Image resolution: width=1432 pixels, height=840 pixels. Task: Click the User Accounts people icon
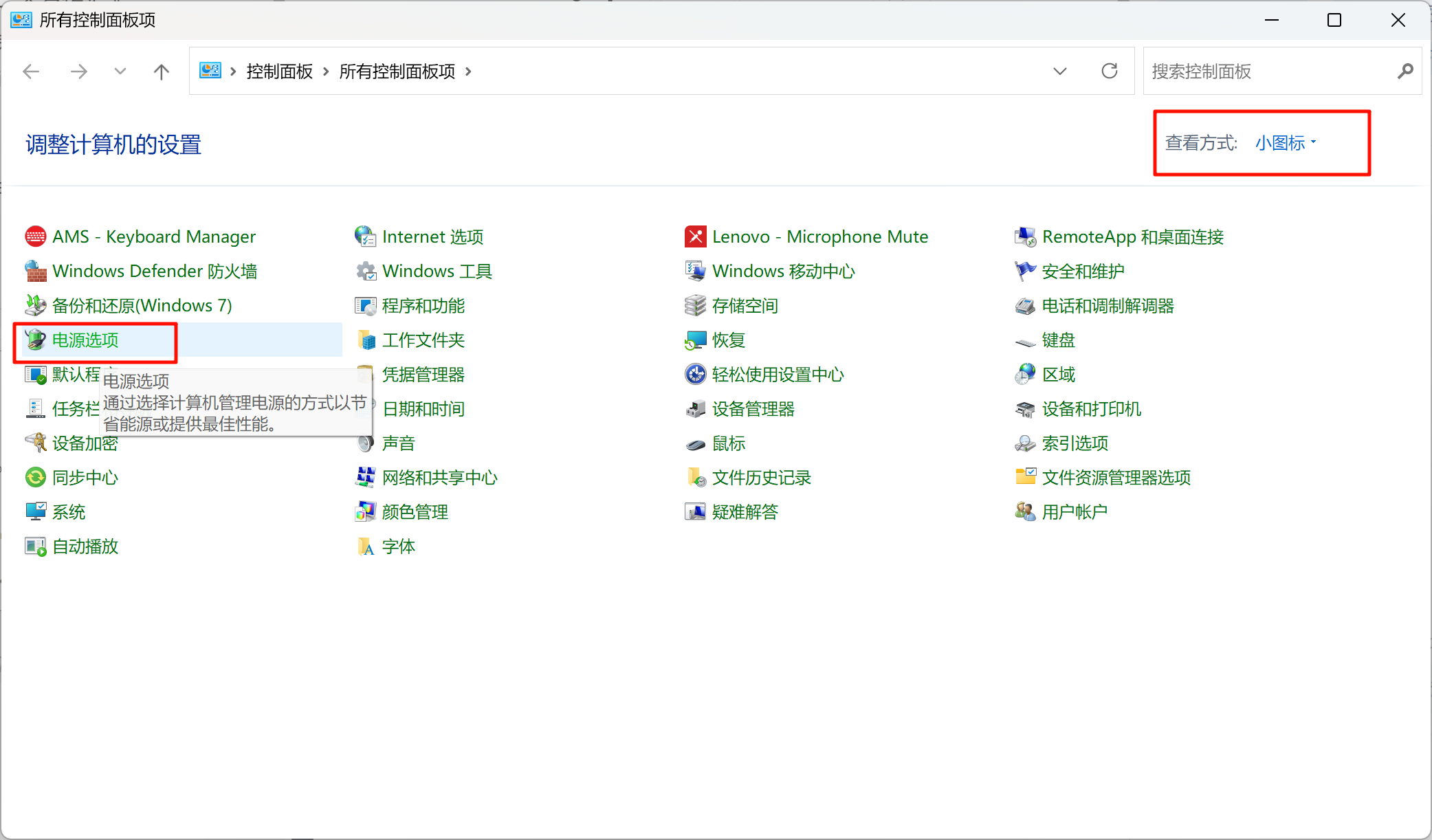tap(1025, 512)
